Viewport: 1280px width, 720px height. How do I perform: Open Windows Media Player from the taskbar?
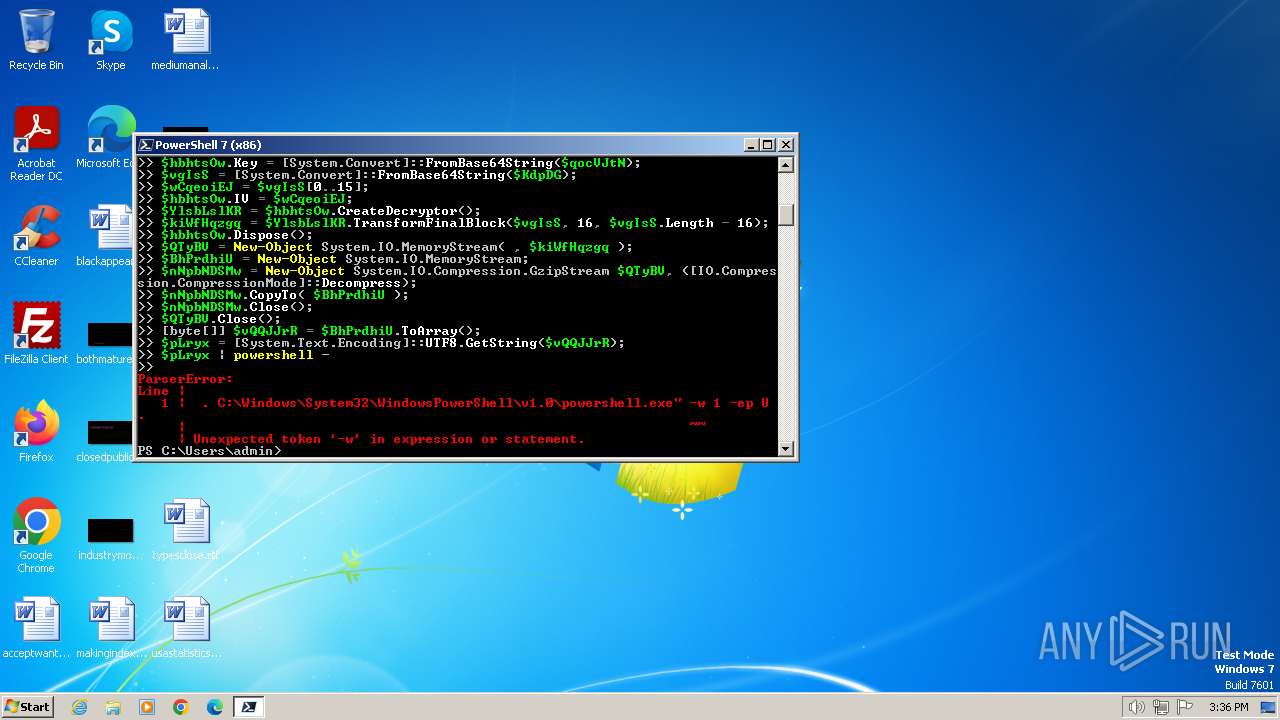(147, 707)
